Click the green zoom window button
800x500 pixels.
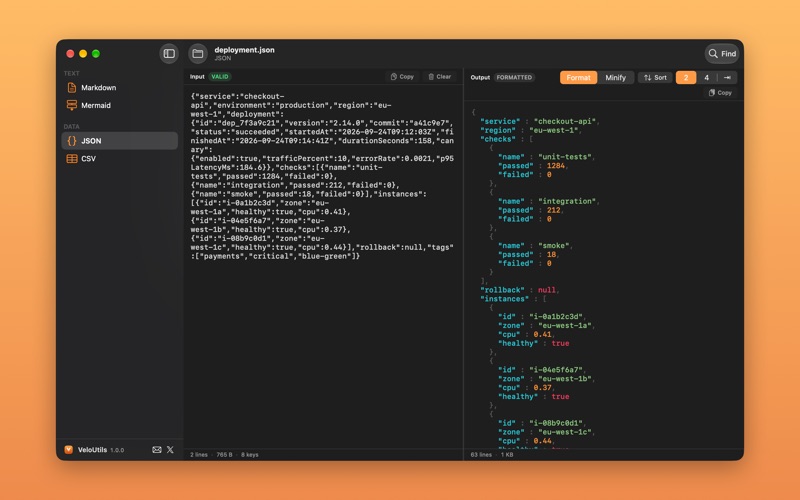pos(95,54)
